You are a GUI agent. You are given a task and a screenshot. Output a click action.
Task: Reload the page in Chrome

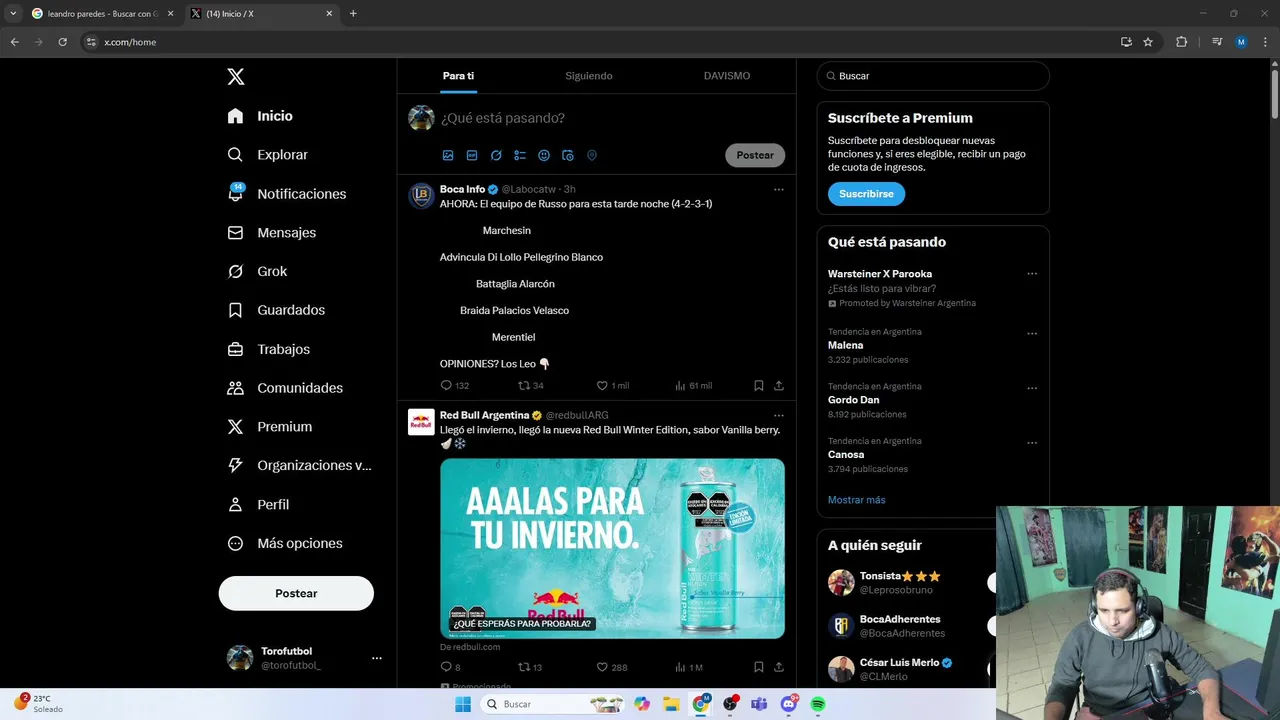63,42
